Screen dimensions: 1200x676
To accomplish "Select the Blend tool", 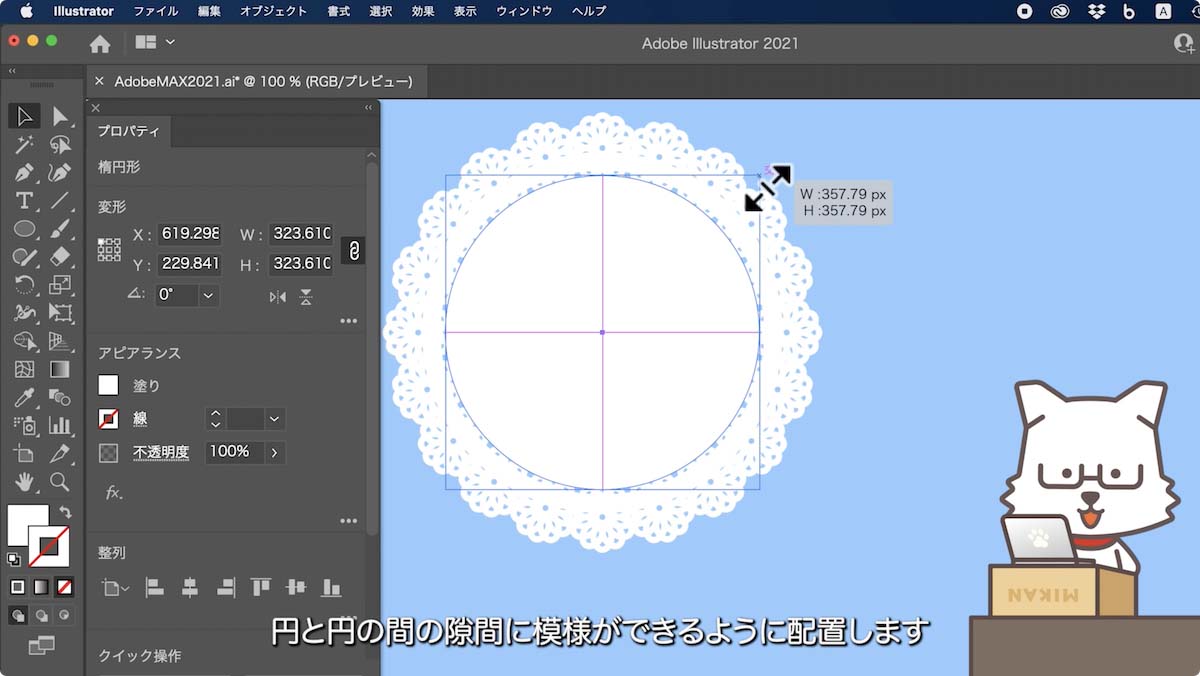I will click(60, 397).
